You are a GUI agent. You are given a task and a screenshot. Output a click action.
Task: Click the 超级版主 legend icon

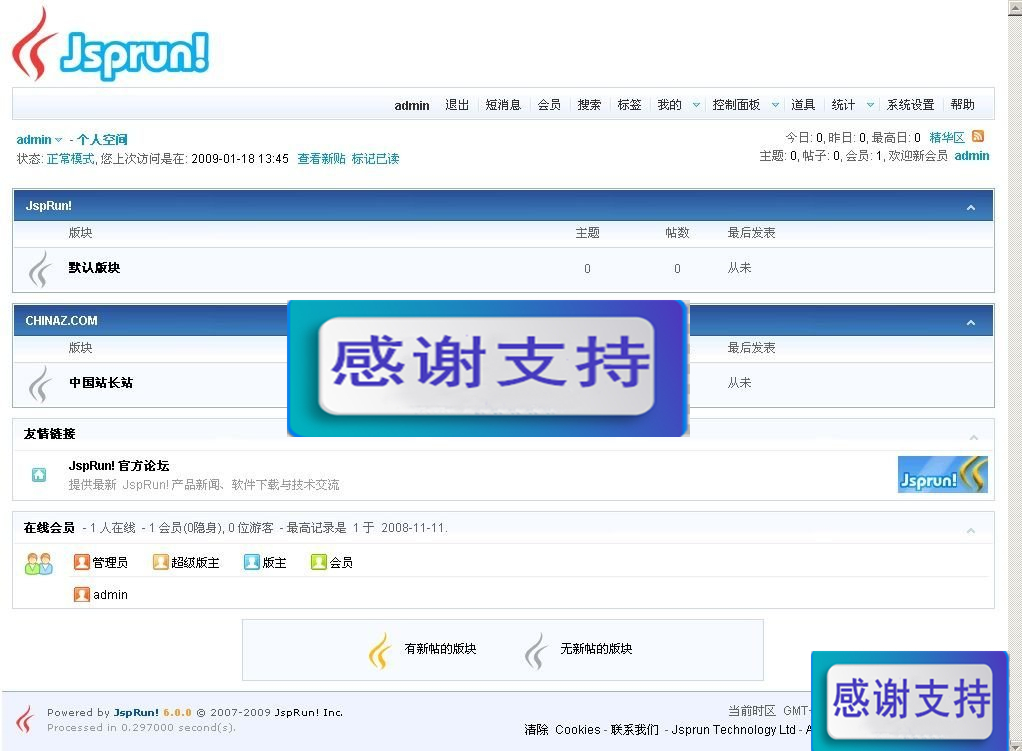point(160,562)
